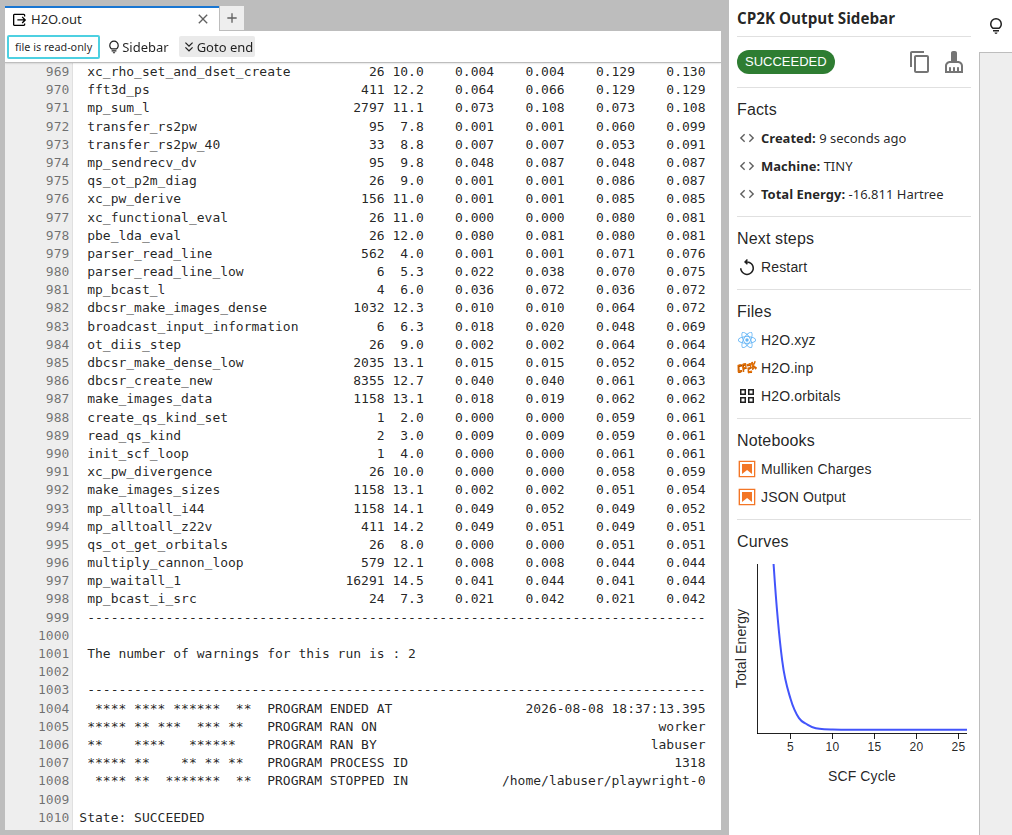Click the Total Energy SCF curve plot
1012x835 pixels.
(x=862, y=649)
